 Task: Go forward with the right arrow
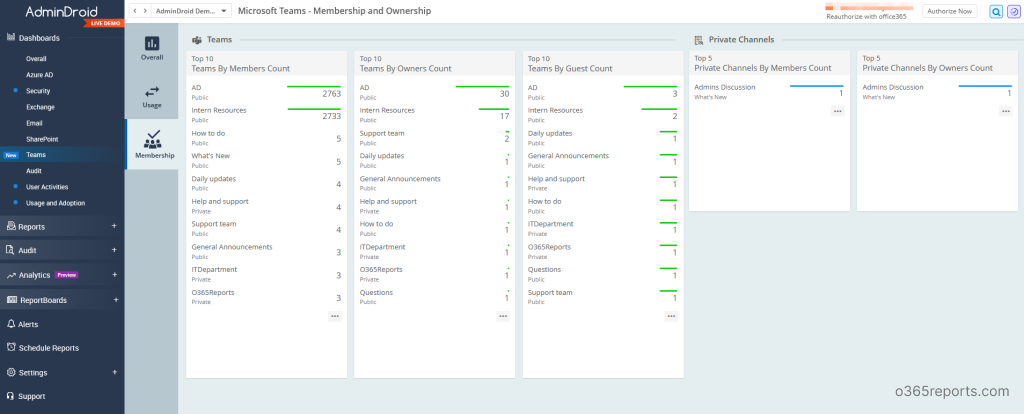click(145, 11)
